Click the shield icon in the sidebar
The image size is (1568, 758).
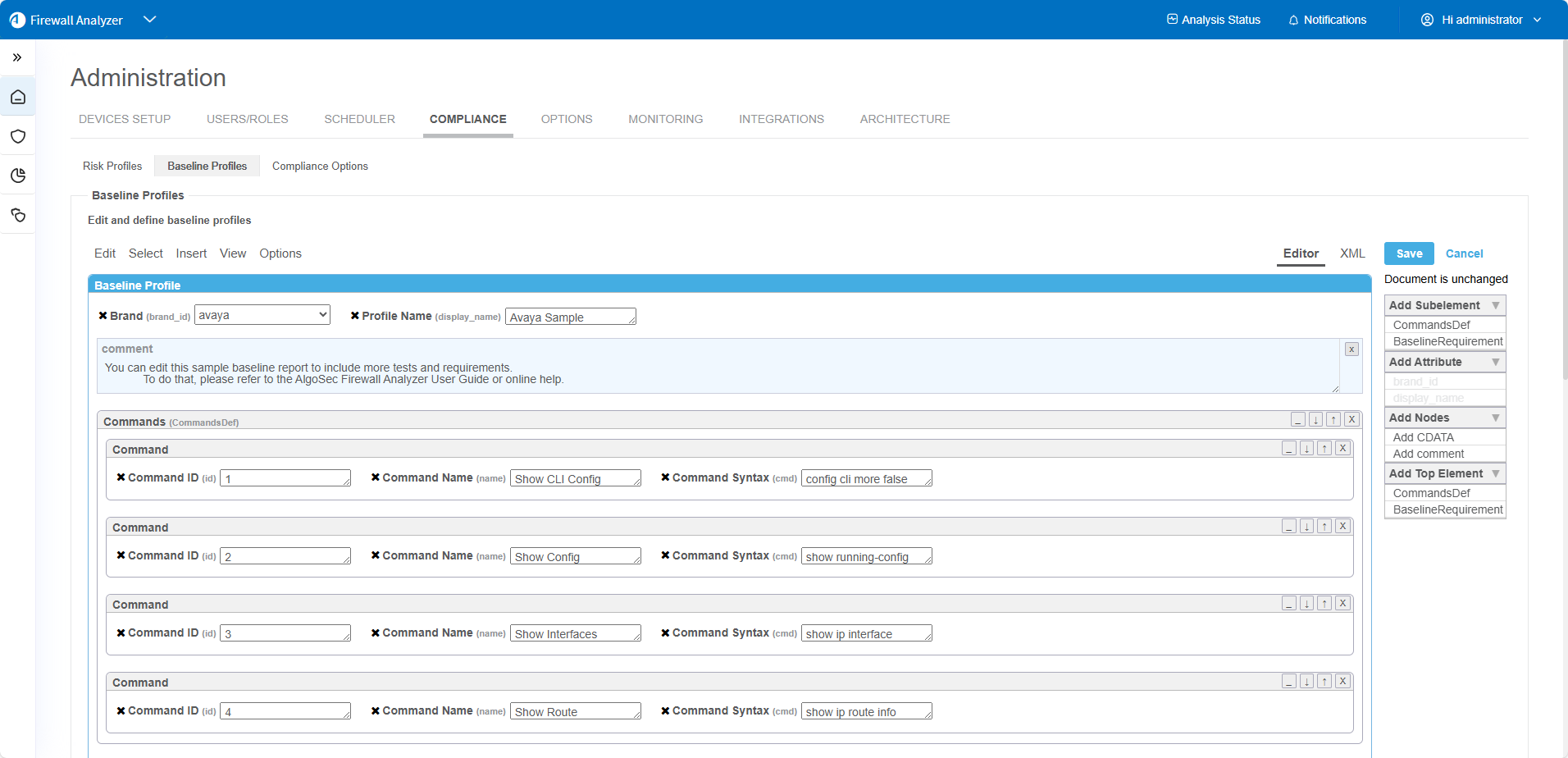pyautogui.click(x=18, y=136)
